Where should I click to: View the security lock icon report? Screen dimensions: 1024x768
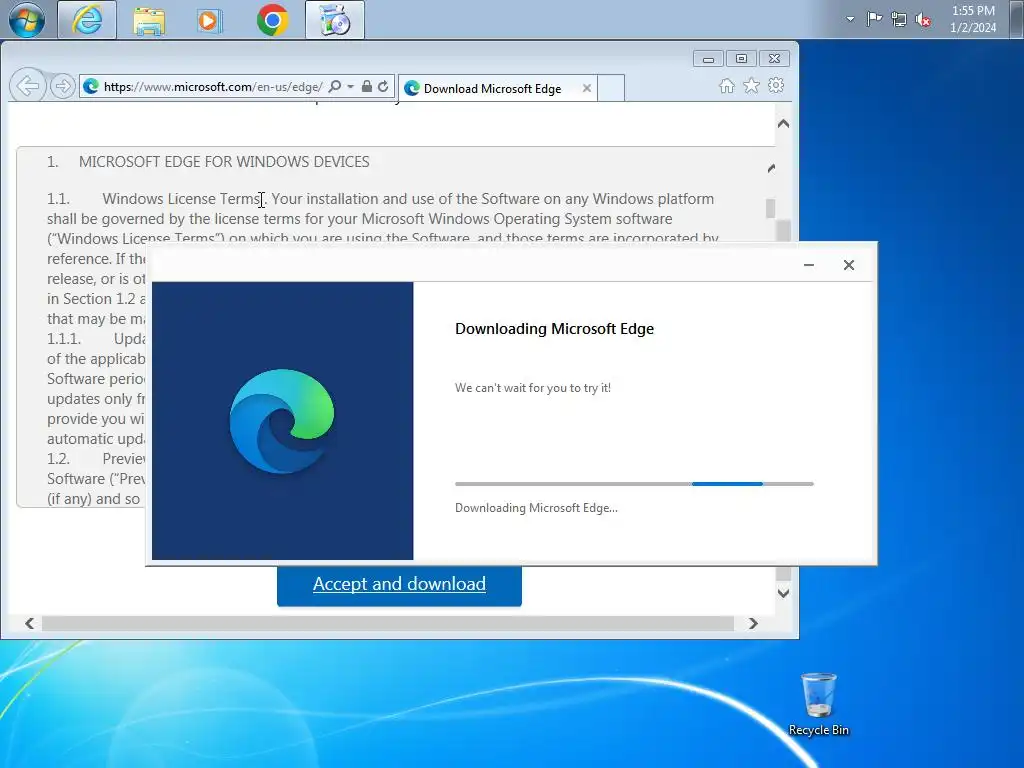(367, 86)
